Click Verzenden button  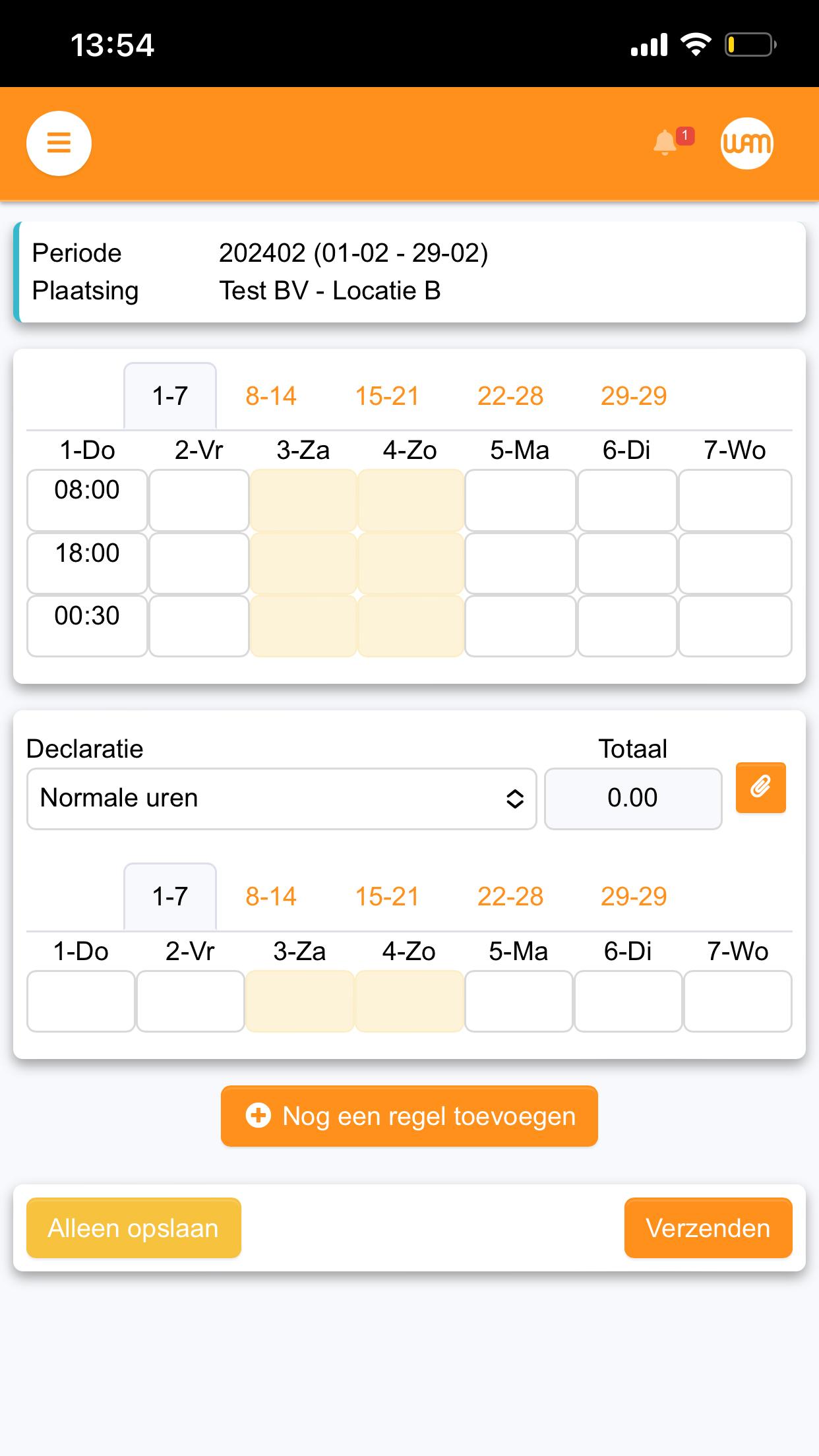coord(708,1228)
